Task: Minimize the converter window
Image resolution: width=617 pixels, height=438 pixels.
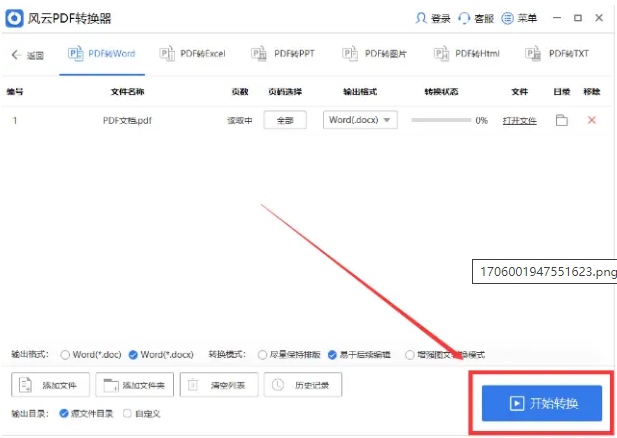Action: (x=557, y=18)
